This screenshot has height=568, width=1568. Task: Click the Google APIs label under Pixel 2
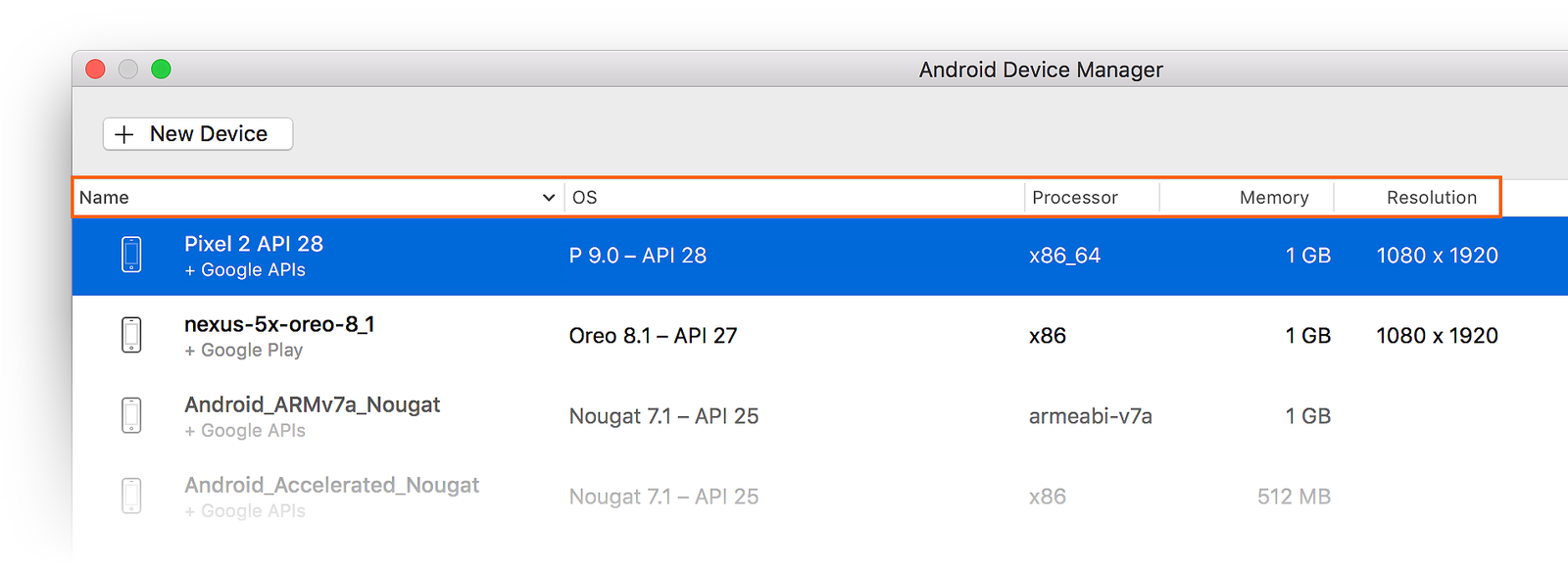[244, 269]
